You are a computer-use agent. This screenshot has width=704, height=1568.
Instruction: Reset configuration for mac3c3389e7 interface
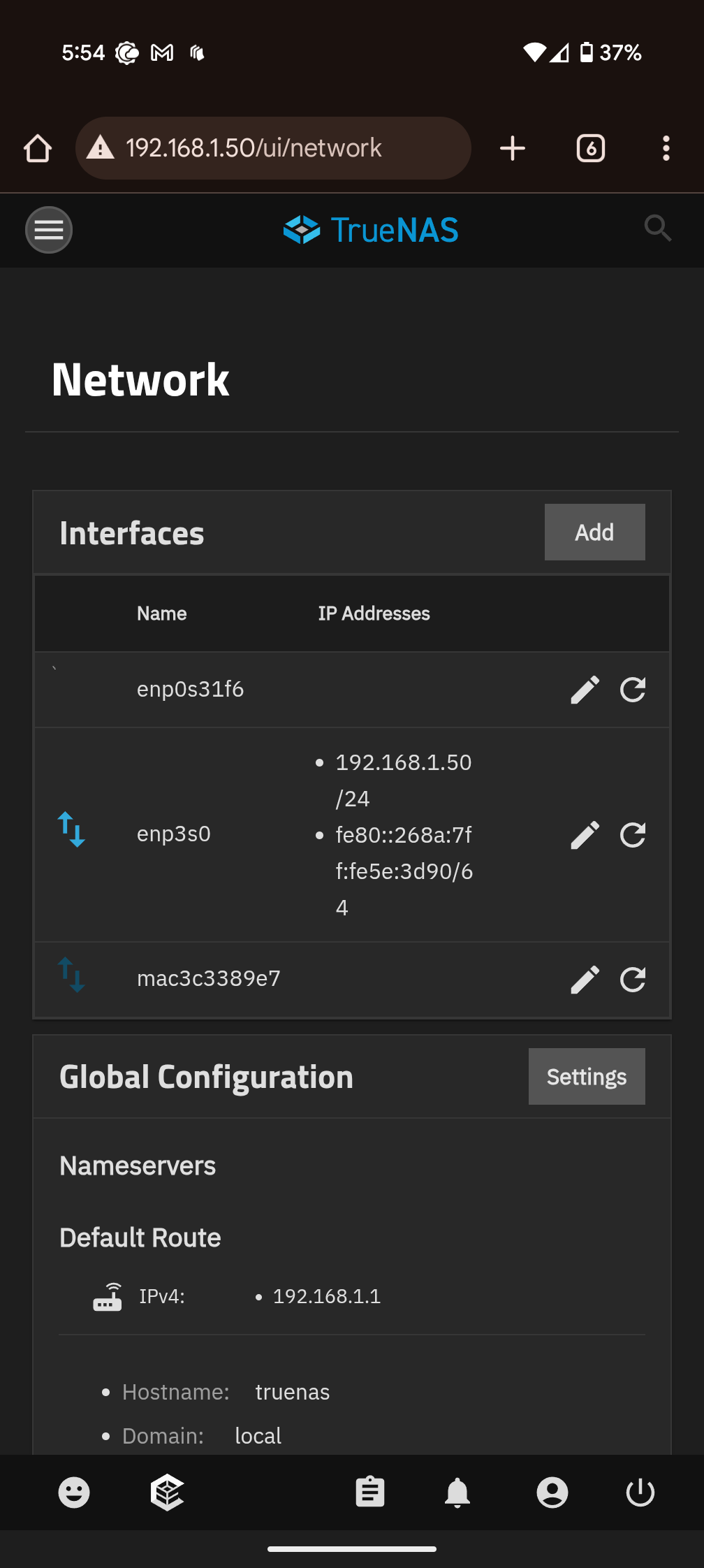coord(633,980)
